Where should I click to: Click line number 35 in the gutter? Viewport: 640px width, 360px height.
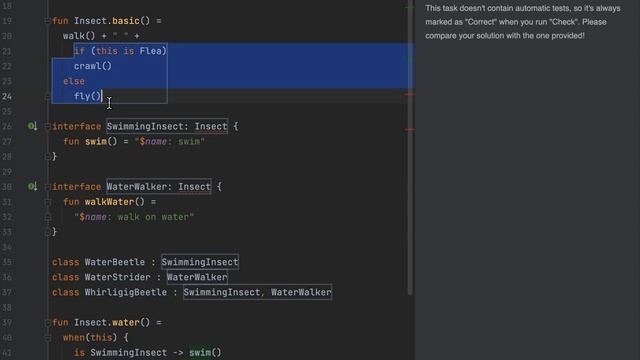pos(7,262)
